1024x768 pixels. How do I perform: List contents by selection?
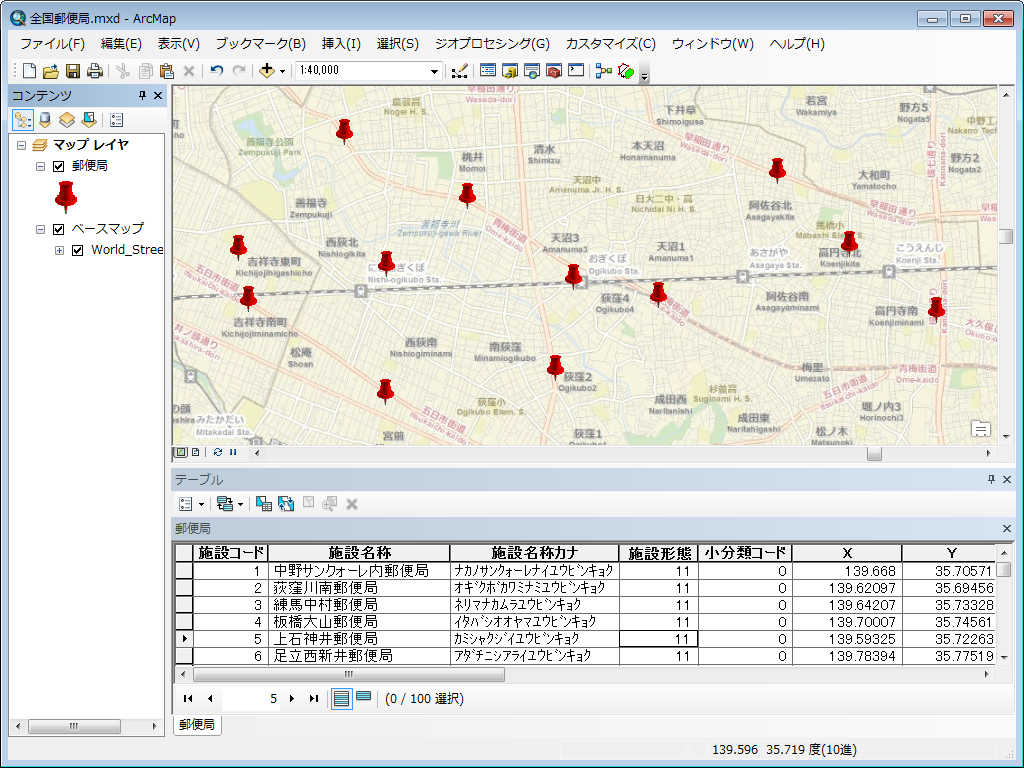[89, 120]
